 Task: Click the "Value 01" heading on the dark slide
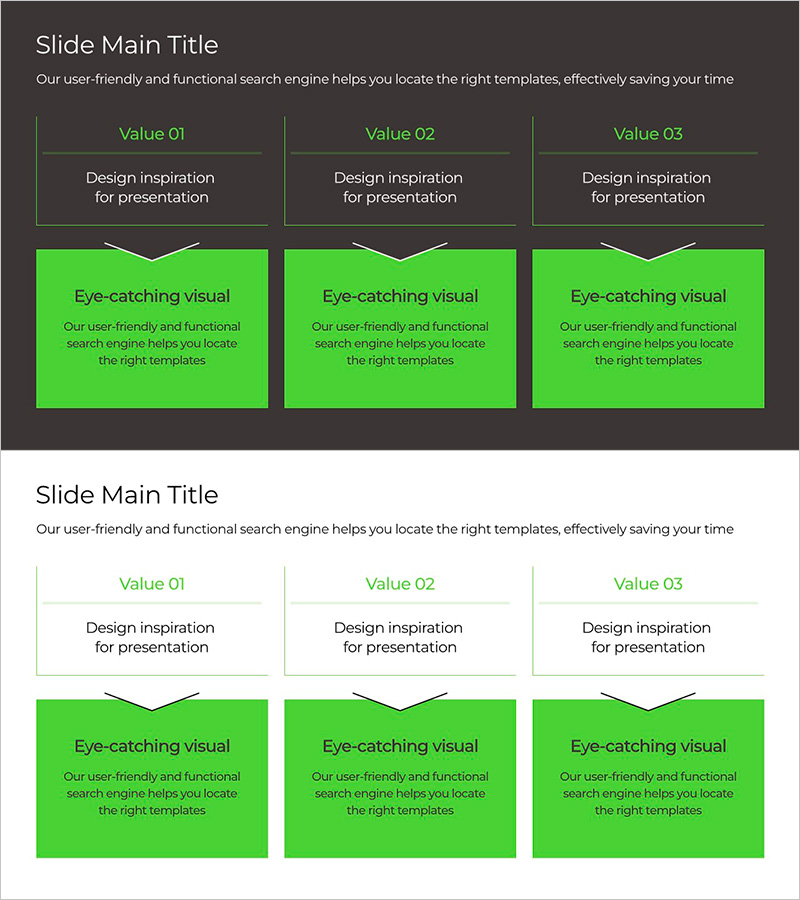coord(152,134)
